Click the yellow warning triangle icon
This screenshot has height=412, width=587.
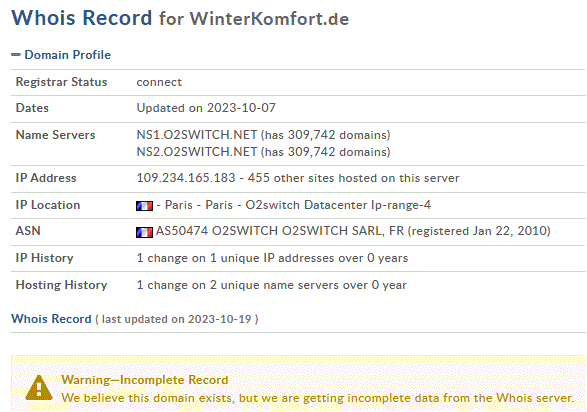(39, 388)
